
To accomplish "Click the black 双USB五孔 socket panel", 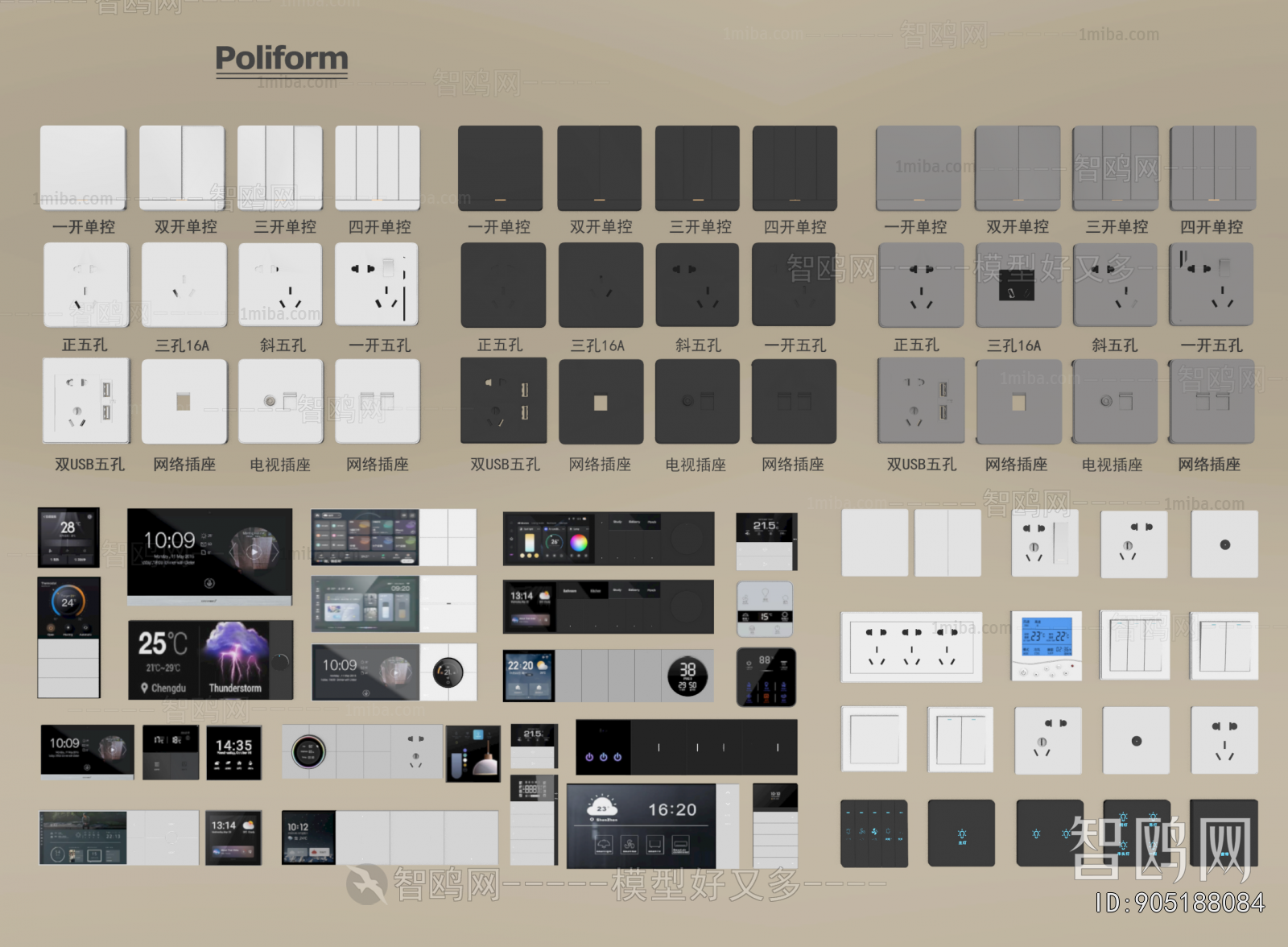I will pyautogui.click(x=503, y=401).
